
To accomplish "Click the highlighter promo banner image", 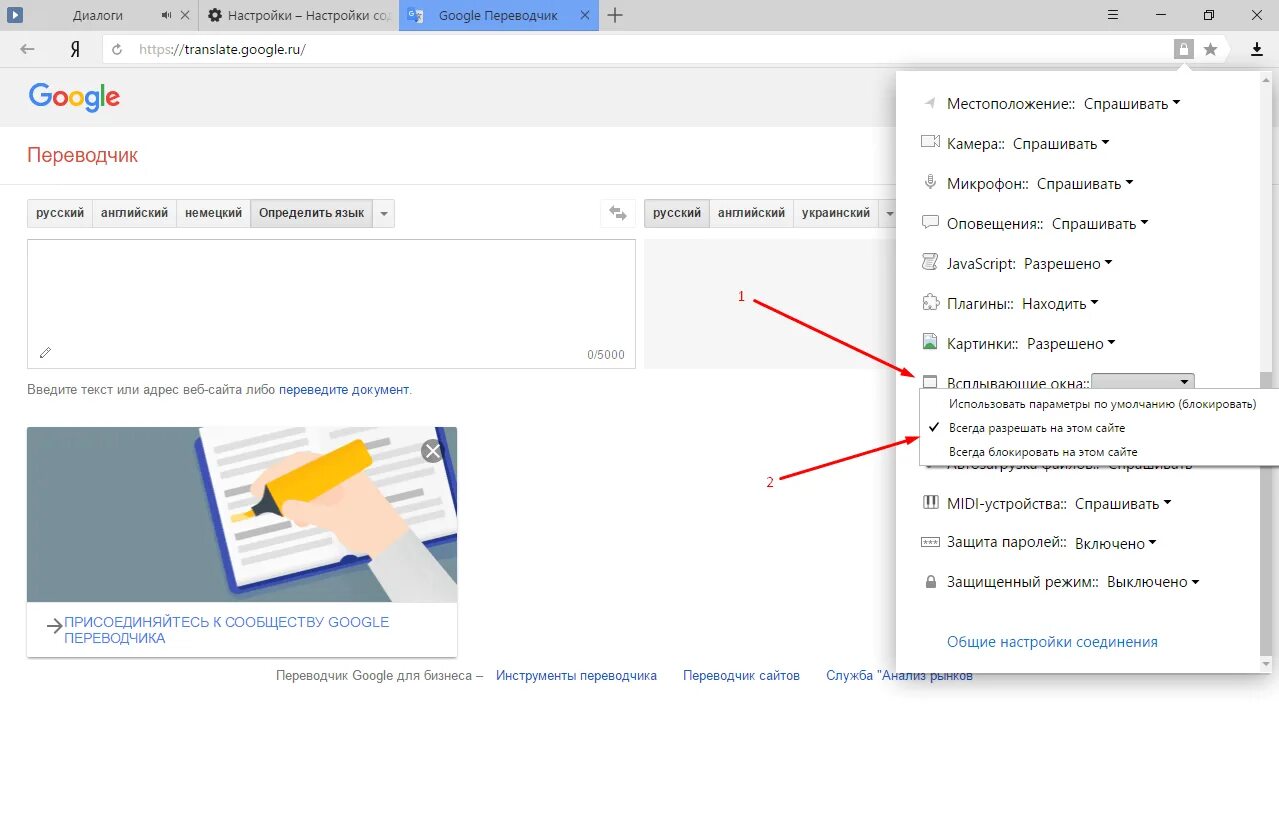I will point(242,514).
